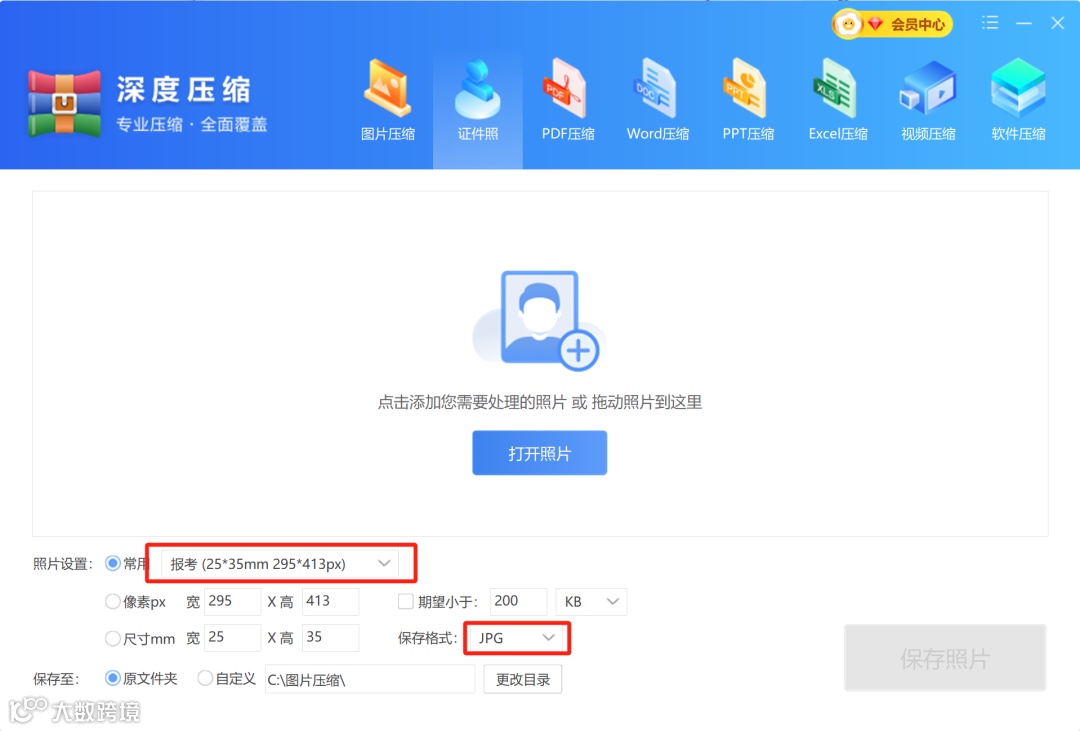The image size is (1080, 731).
Task: Open the Excel压缩 tool
Action: [x=838, y=101]
